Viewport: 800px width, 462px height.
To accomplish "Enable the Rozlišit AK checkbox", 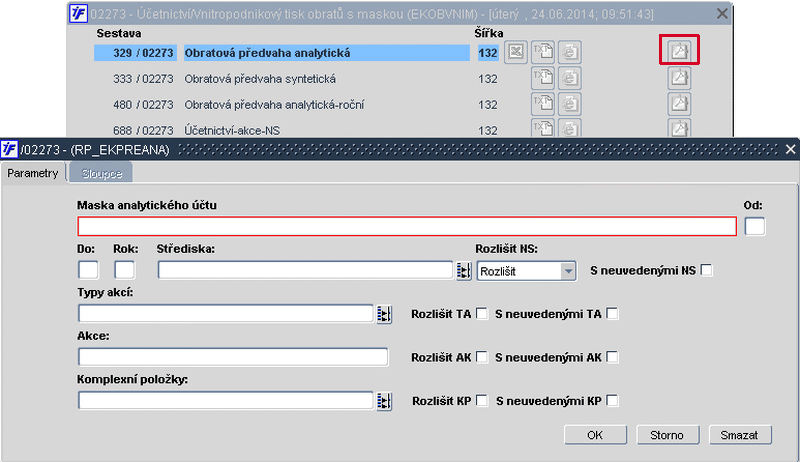I will coord(482,357).
